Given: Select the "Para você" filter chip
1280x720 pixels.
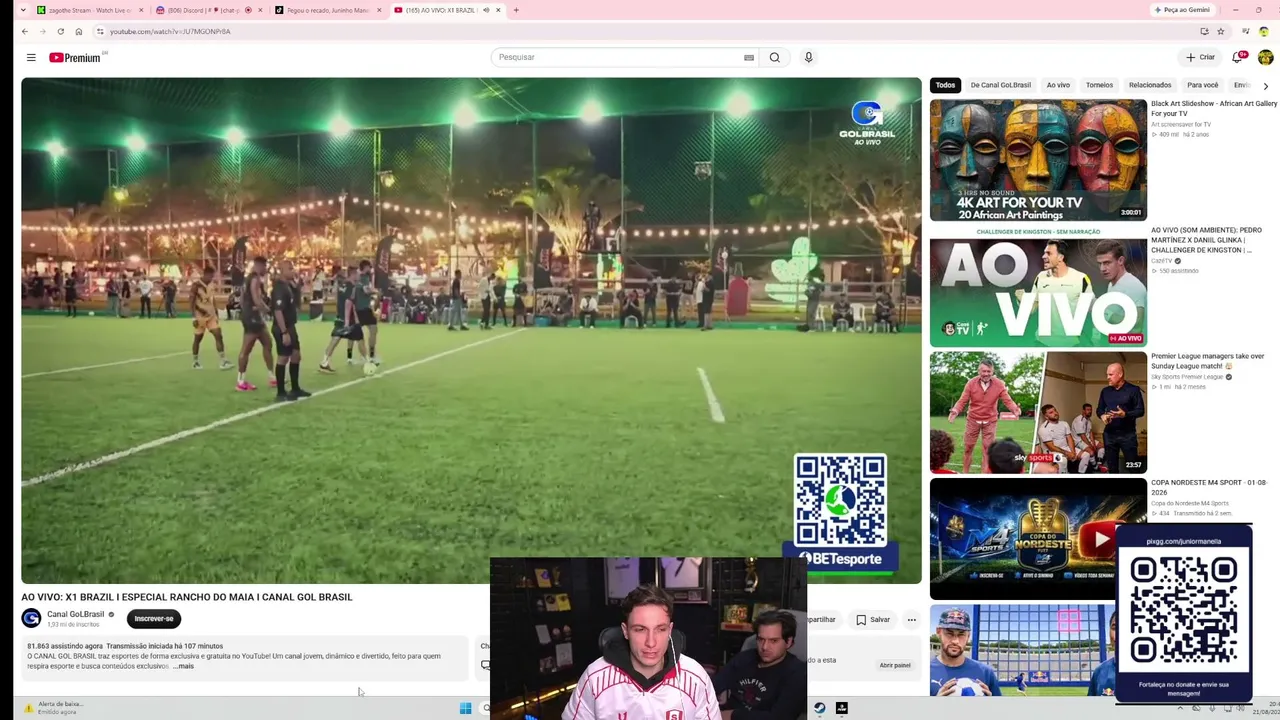Looking at the screenshot, I should pos(1203,85).
